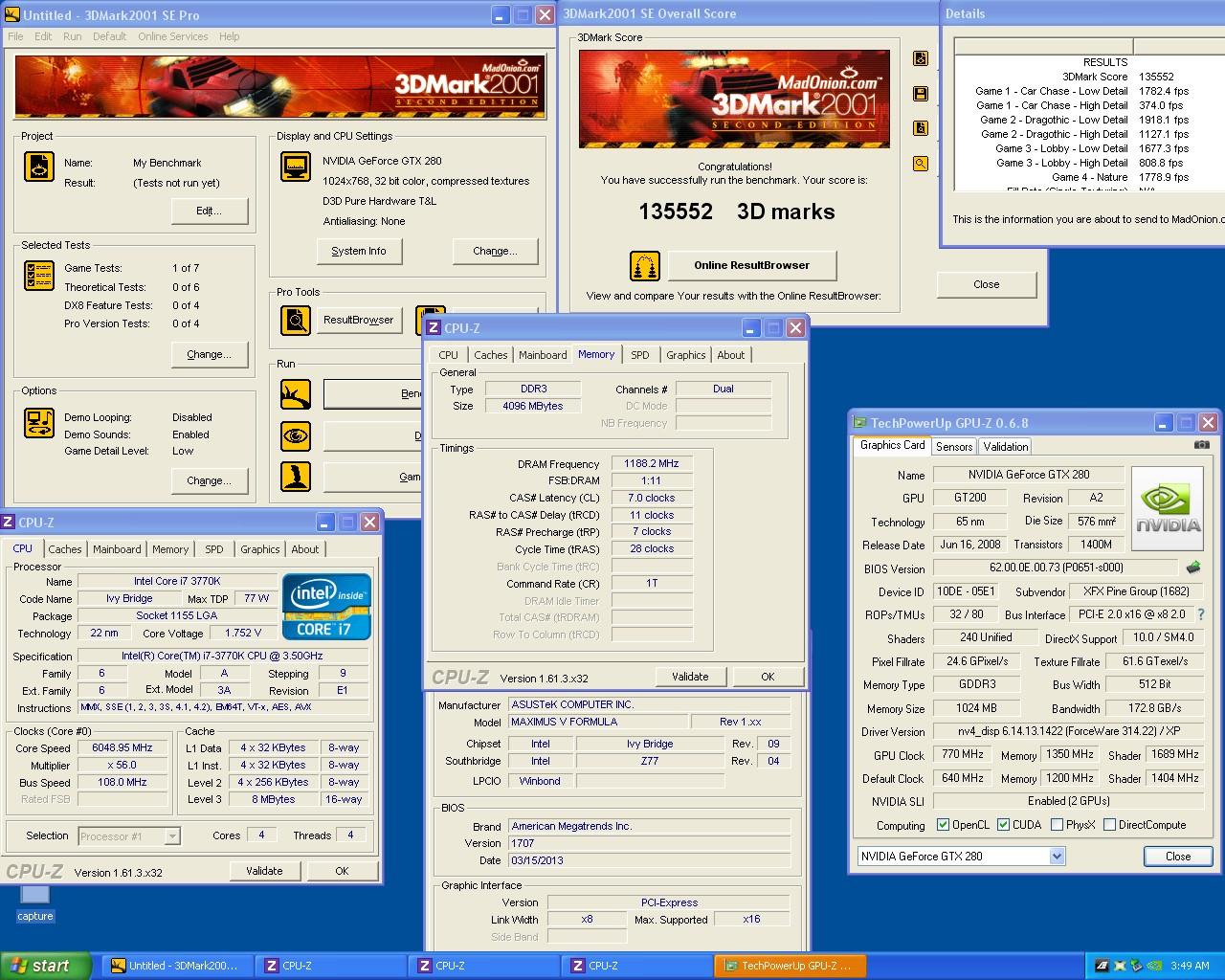
Task: Click Change... under Selected Tests
Action: [x=210, y=354]
